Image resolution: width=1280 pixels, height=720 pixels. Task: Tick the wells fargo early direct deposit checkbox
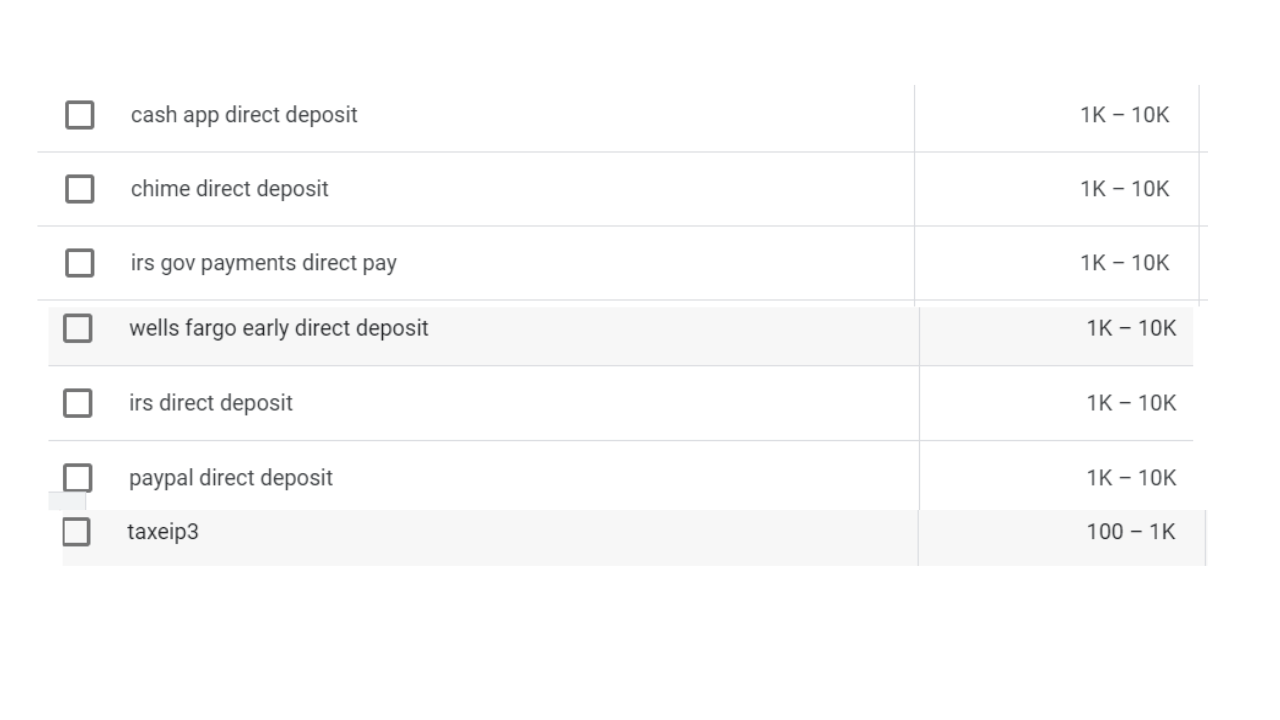point(78,328)
